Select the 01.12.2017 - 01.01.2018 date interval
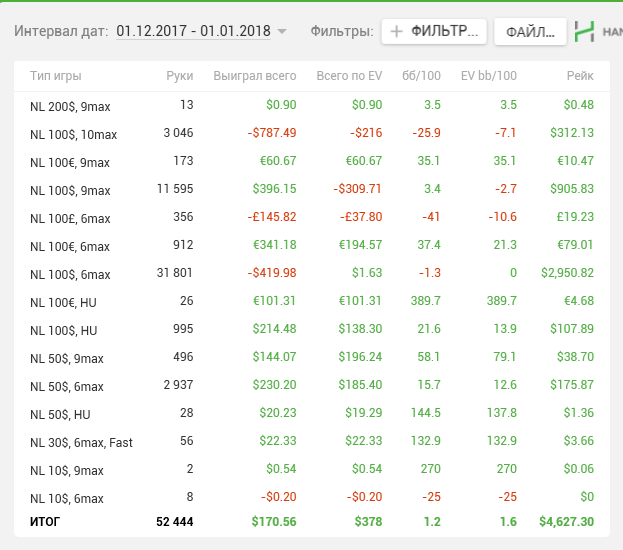Screen dimensions: 623x550 pyautogui.click(x=193, y=31)
